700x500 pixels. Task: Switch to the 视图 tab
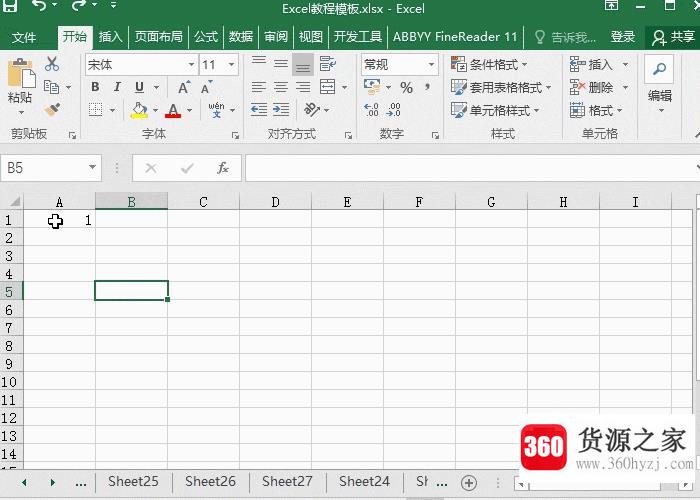(x=311, y=37)
